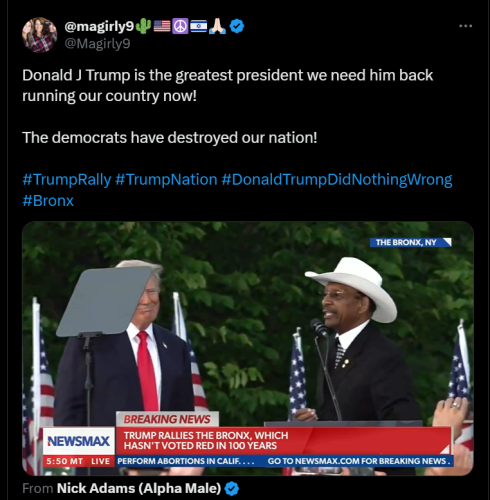Click the tweet text about Donald J Trump

[228, 85]
